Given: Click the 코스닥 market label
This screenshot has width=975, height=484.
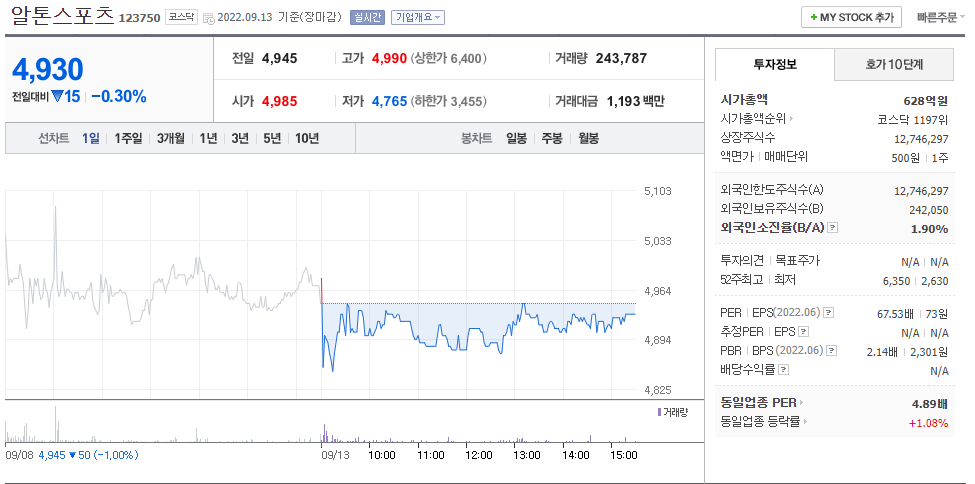Looking at the screenshot, I should pos(182,17).
